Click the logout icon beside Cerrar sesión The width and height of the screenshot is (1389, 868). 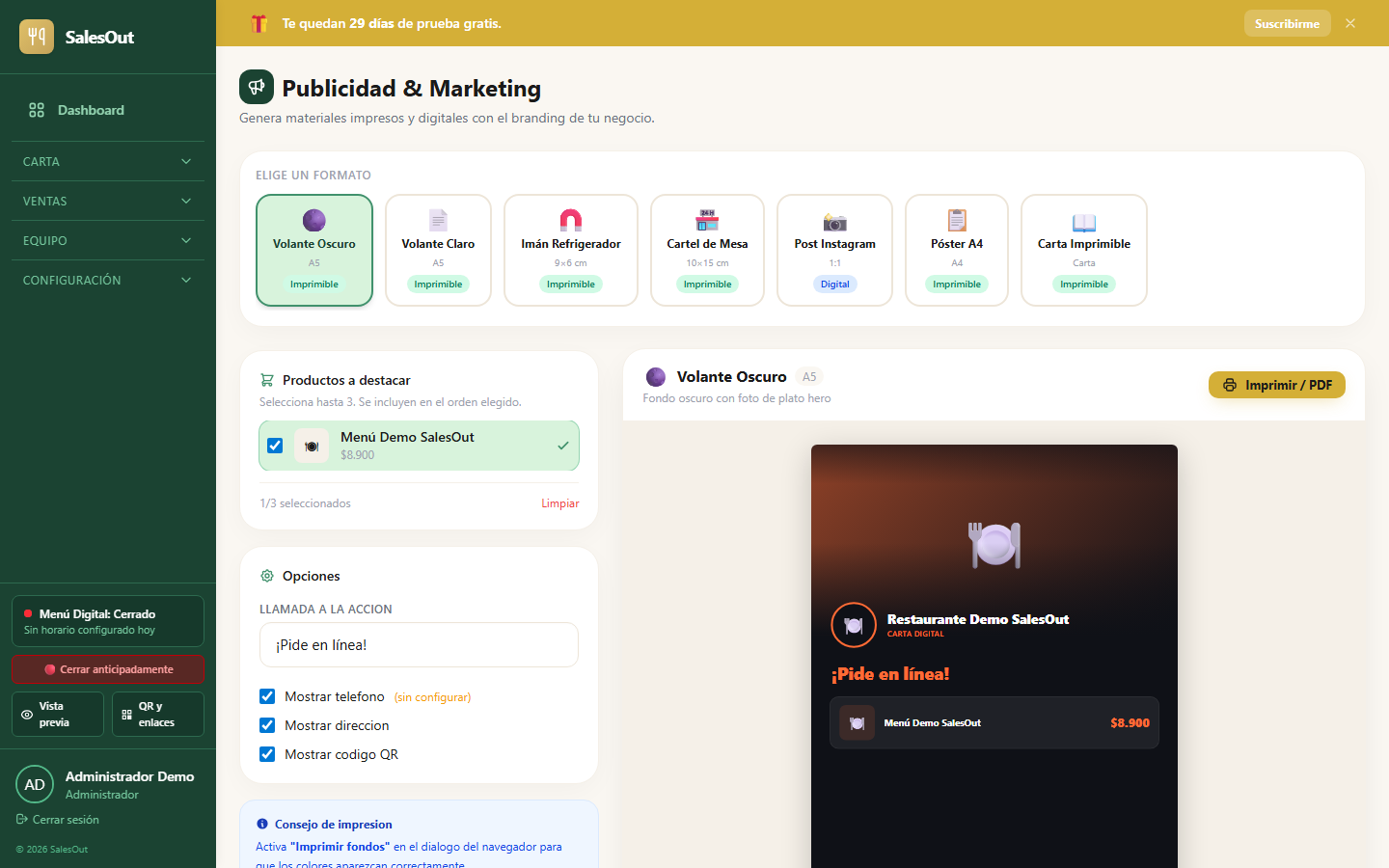(x=21, y=819)
